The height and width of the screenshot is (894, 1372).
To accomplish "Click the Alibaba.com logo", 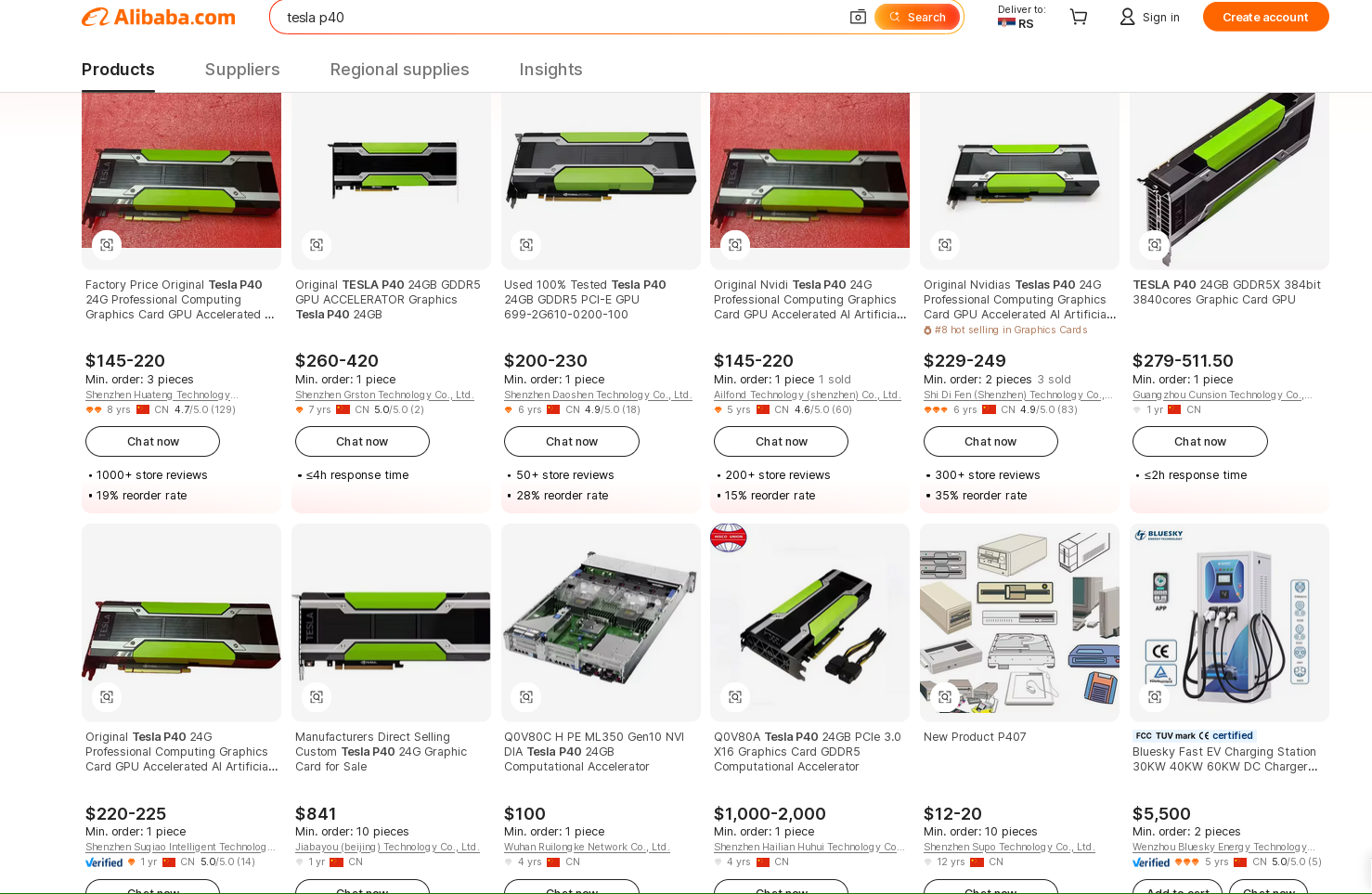I will pyautogui.click(x=159, y=17).
